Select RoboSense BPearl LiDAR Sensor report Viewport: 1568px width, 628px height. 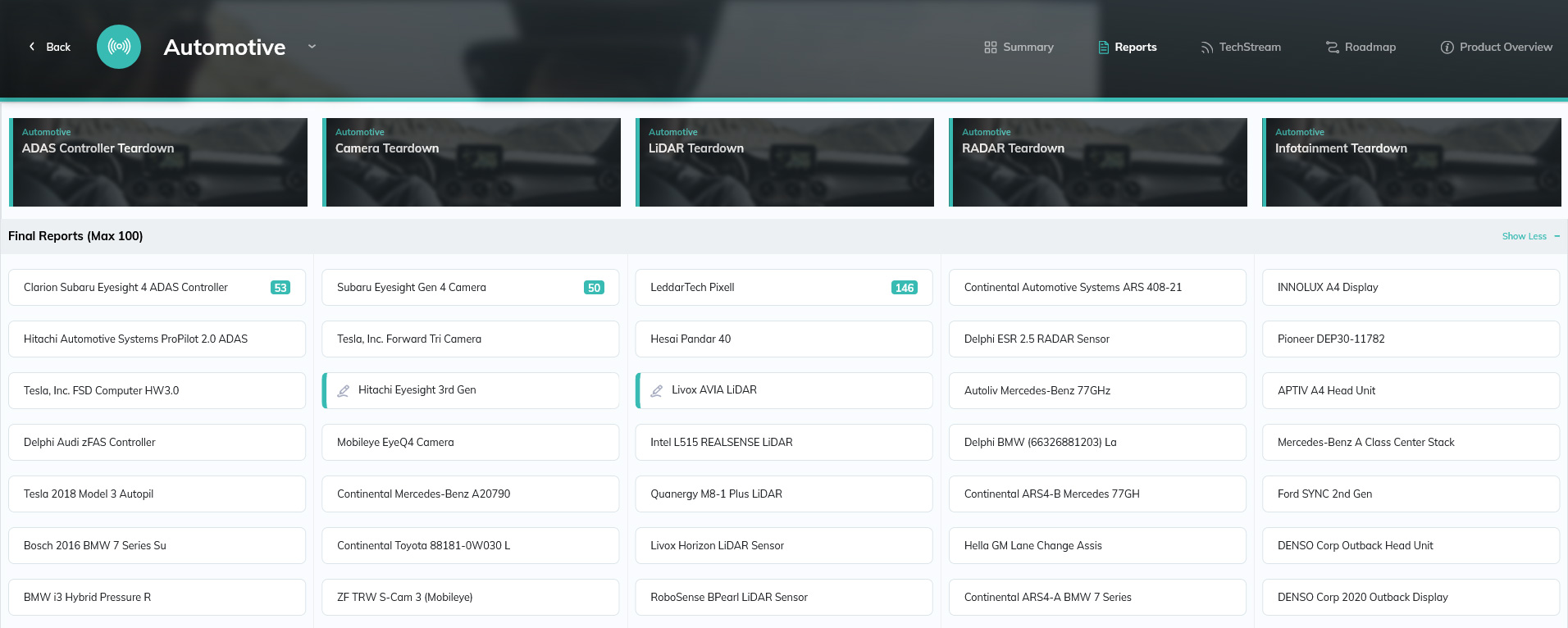coord(784,597)
